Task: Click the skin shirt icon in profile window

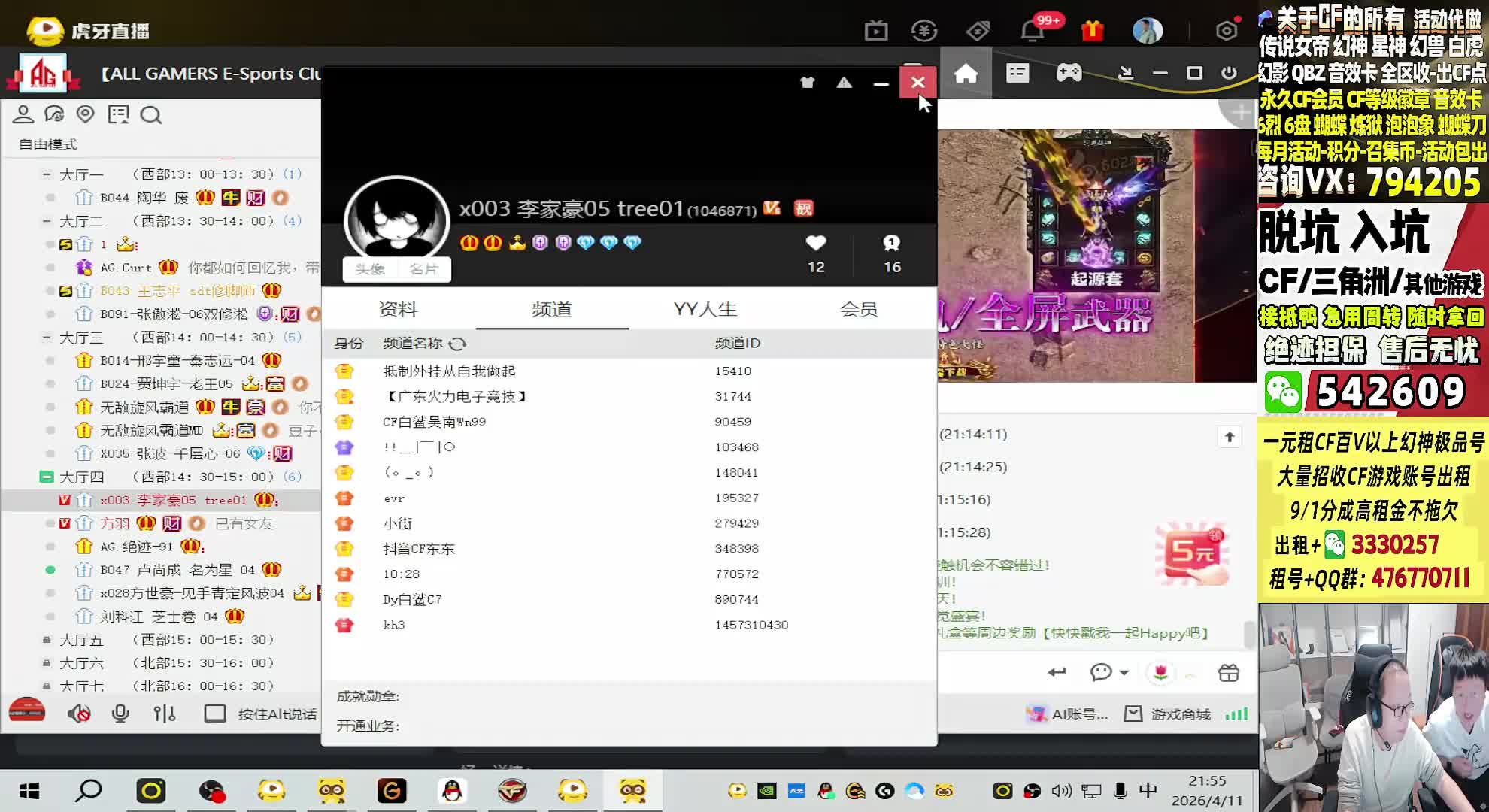Action: 808,83
